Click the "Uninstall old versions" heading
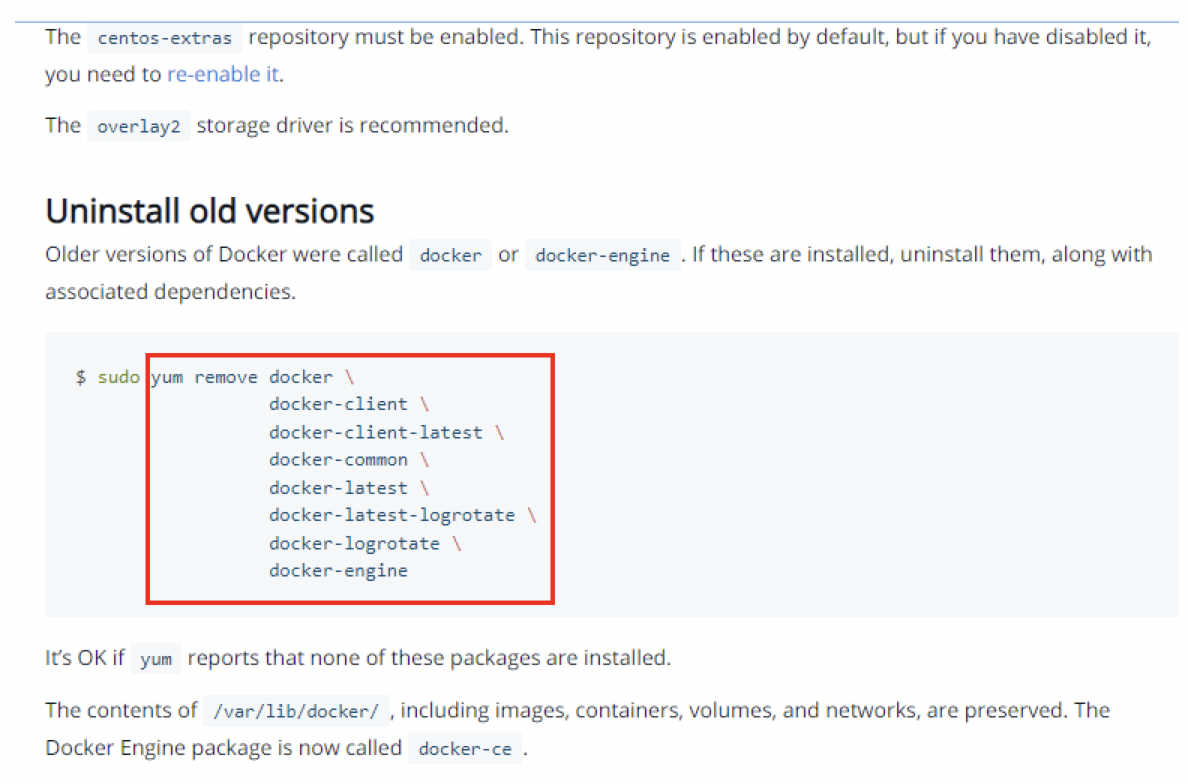1188x784 pixels. 210,211
